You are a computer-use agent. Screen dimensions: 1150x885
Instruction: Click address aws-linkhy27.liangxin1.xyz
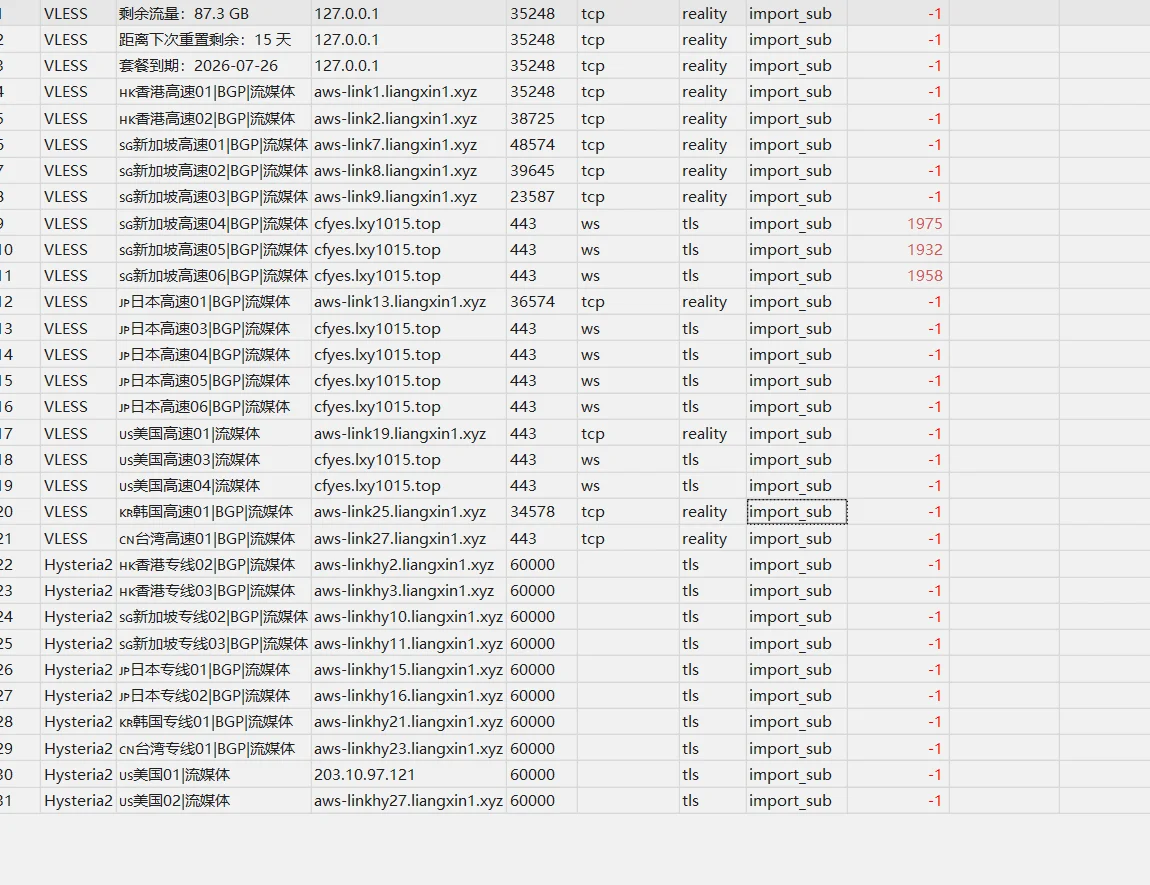pyautogui.click(x=409, y=801)
